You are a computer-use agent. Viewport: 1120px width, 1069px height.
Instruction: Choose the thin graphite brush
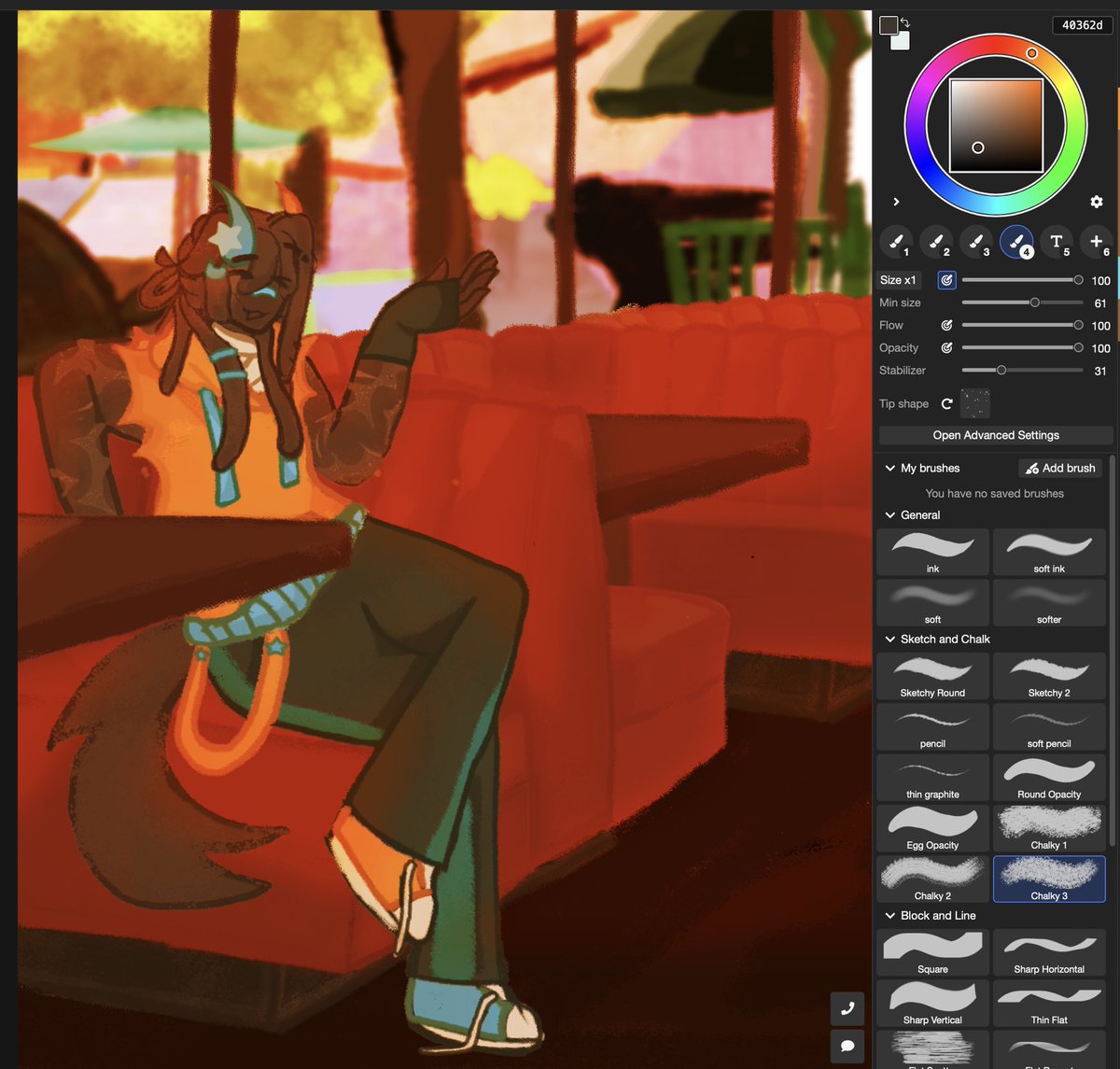[932, 777]
